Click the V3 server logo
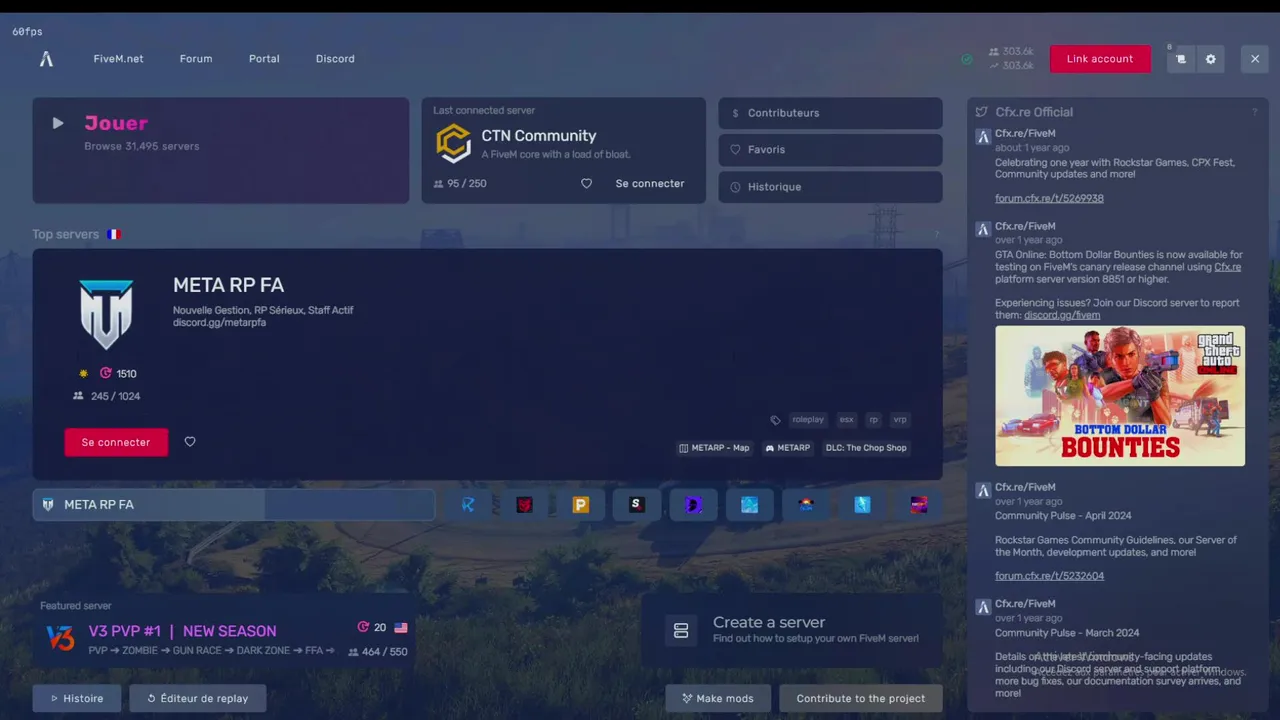The width and height of the screenshot is (1280, 720). click(61, 638)
